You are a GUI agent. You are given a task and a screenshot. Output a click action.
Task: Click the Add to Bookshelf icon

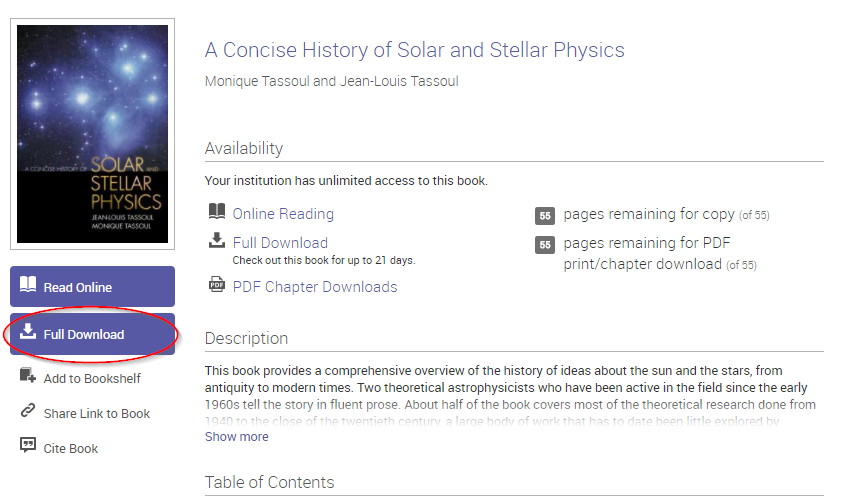28,377
